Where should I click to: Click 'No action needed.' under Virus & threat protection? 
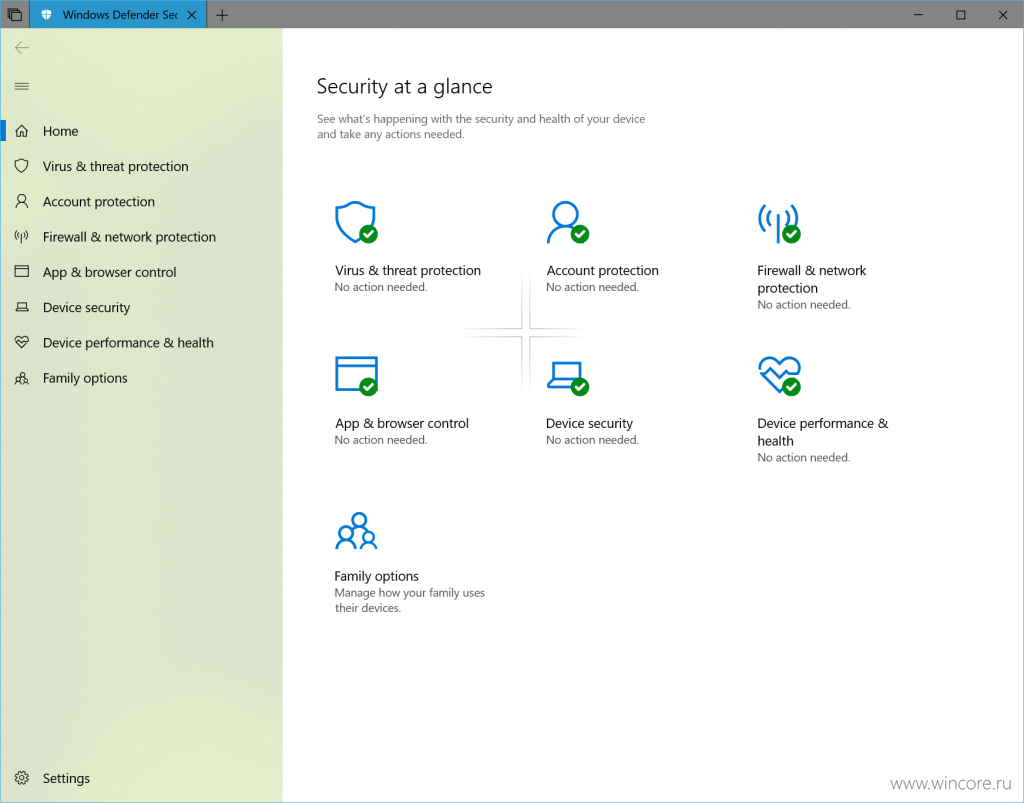click(381, 287)
